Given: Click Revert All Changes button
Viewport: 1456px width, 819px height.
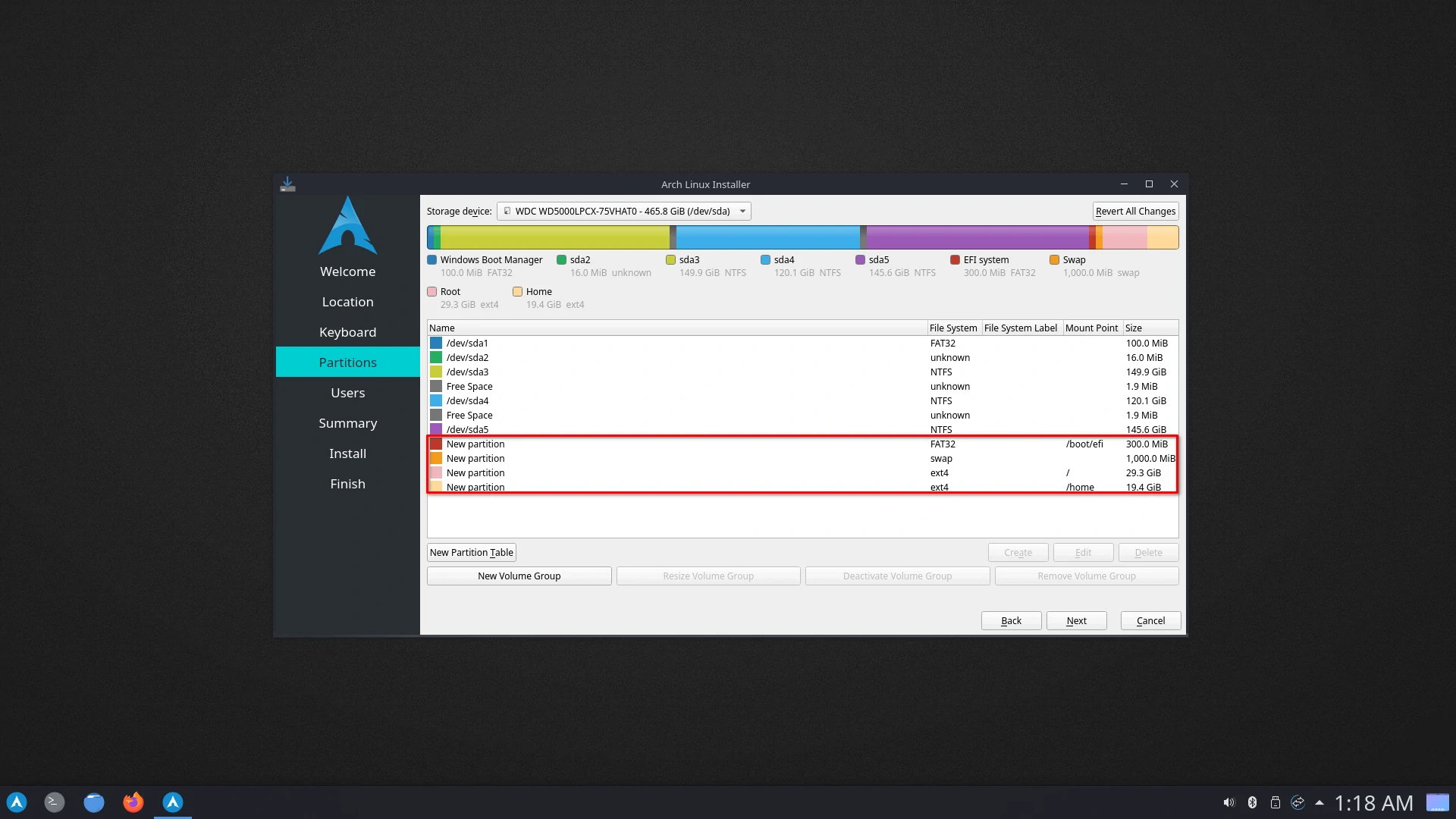Looking at the screenshot, I should click(x=1135, y=212).
